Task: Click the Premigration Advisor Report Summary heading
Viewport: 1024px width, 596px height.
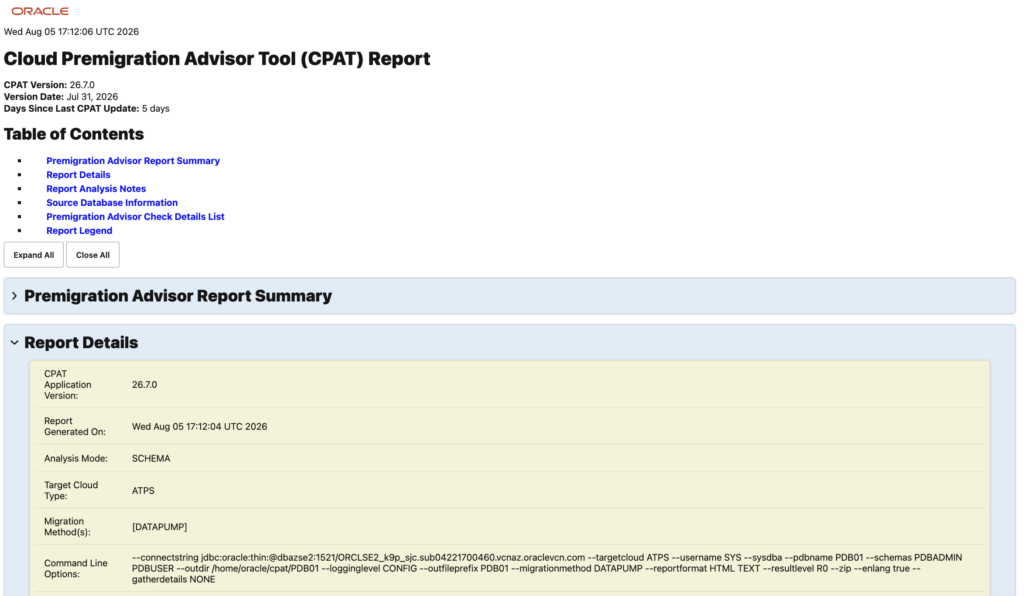Action: [x=178, y=296]
